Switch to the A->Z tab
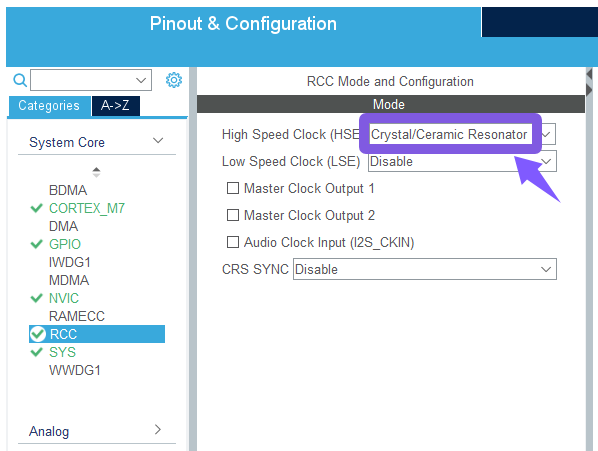 click(116, 106)
